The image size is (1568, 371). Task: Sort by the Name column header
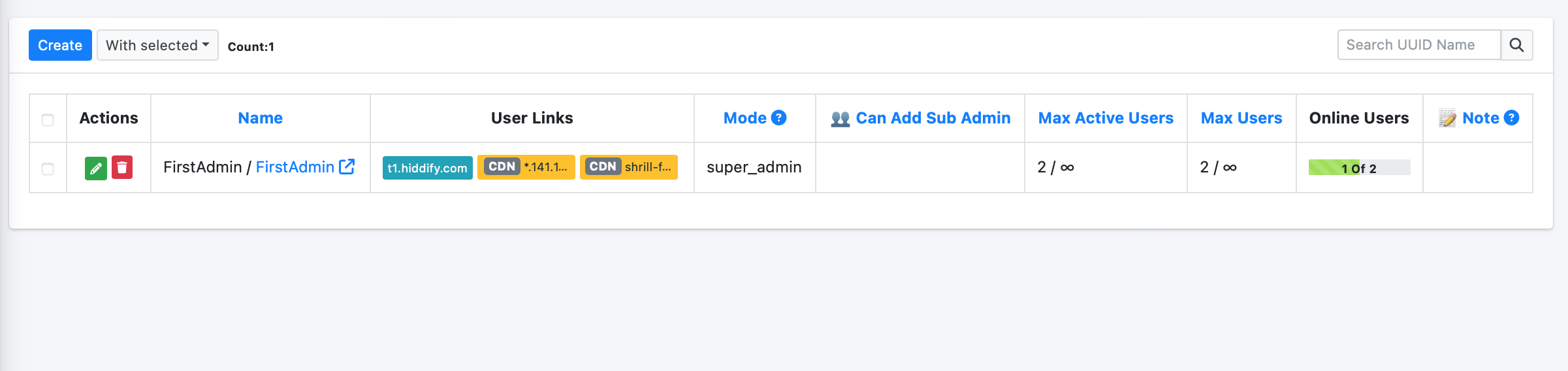pyautogui.click(x=260, y=118)
